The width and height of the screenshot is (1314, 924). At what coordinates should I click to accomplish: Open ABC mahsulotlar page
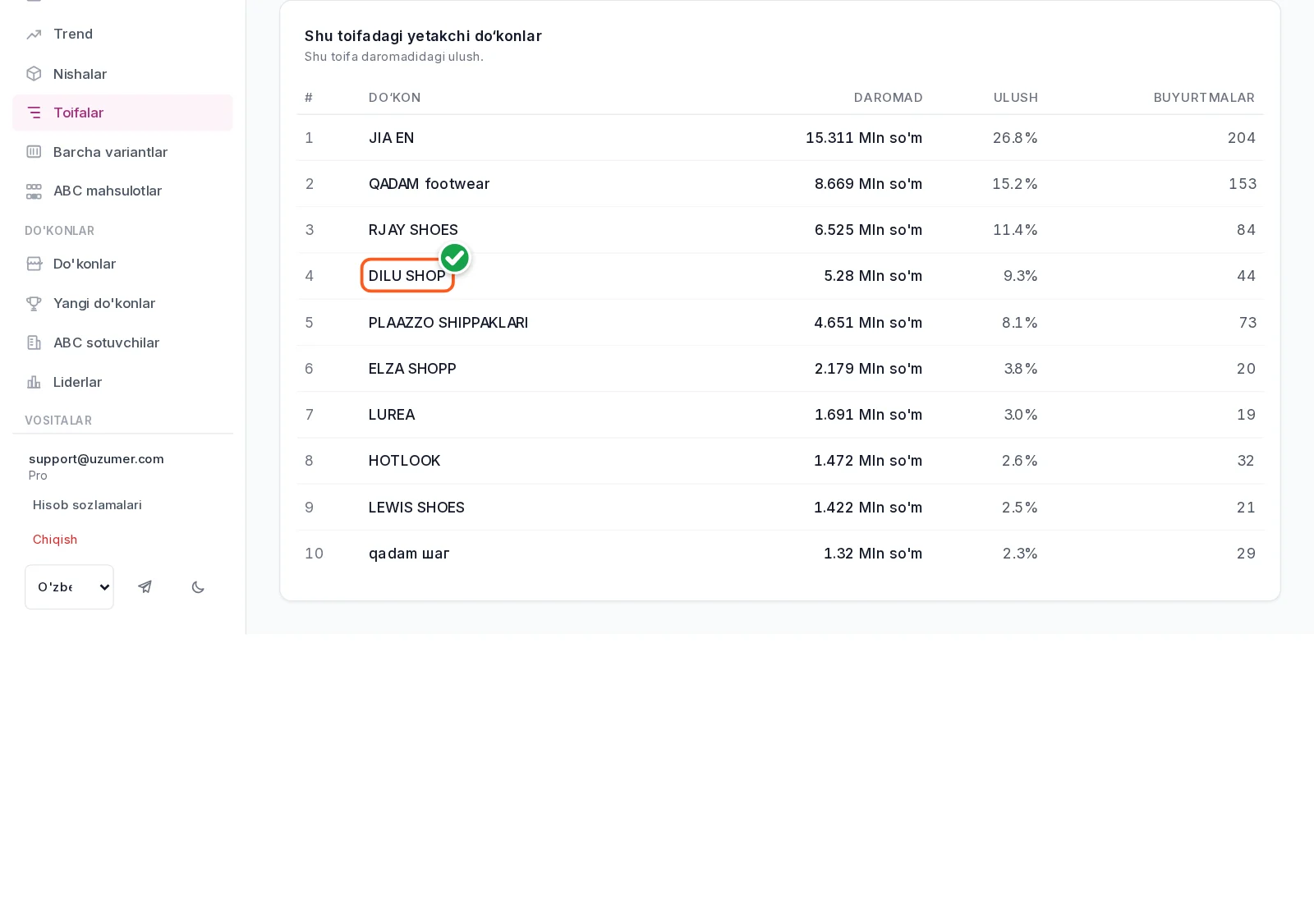coord(122,191)
